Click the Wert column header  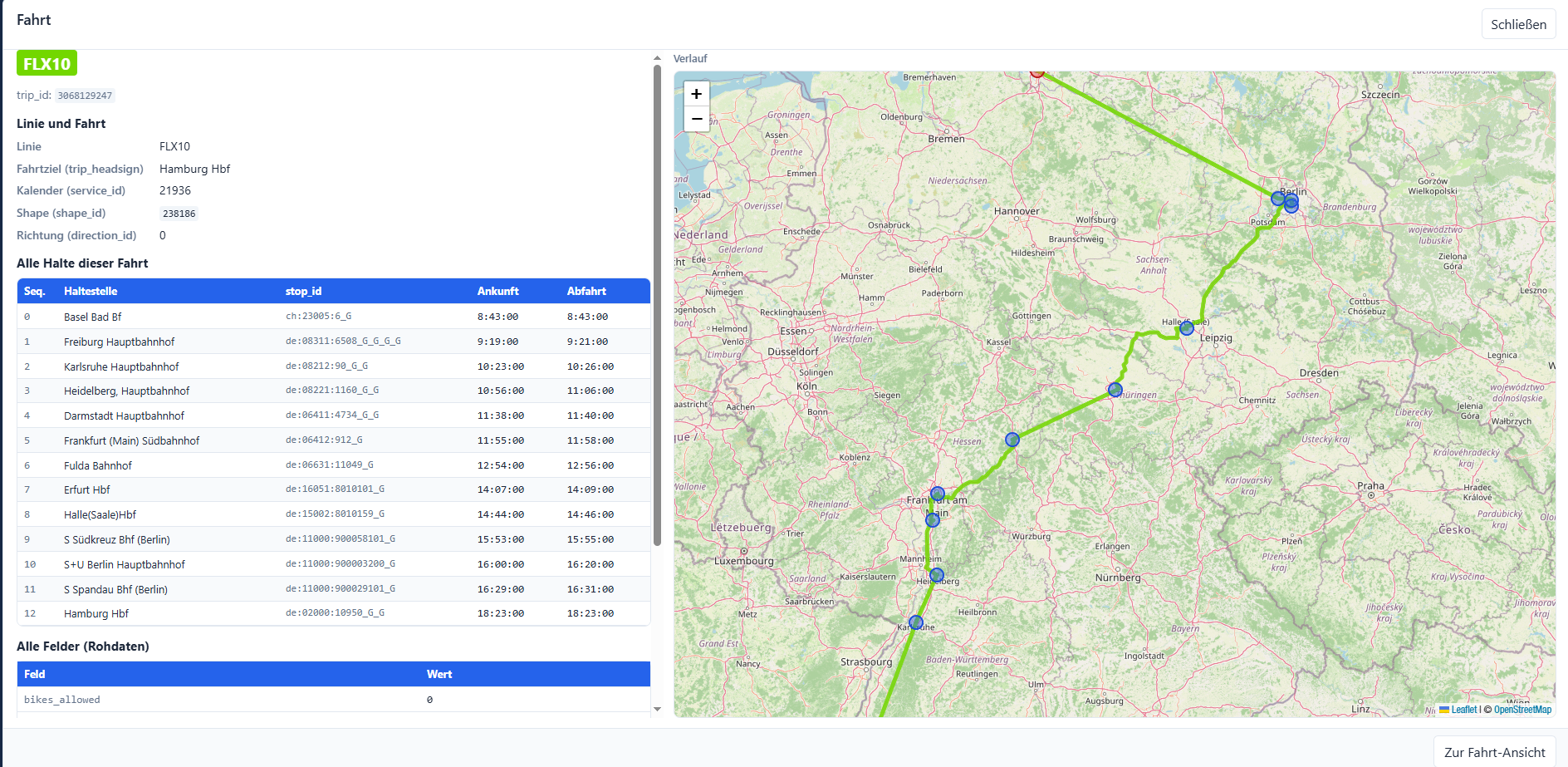[439, 674]
